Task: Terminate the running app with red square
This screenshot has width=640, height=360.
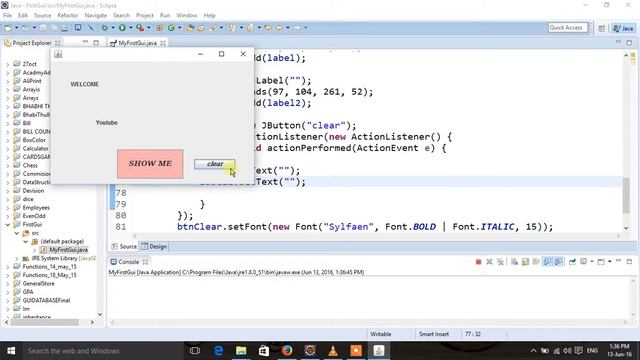Action: [478, 262]
